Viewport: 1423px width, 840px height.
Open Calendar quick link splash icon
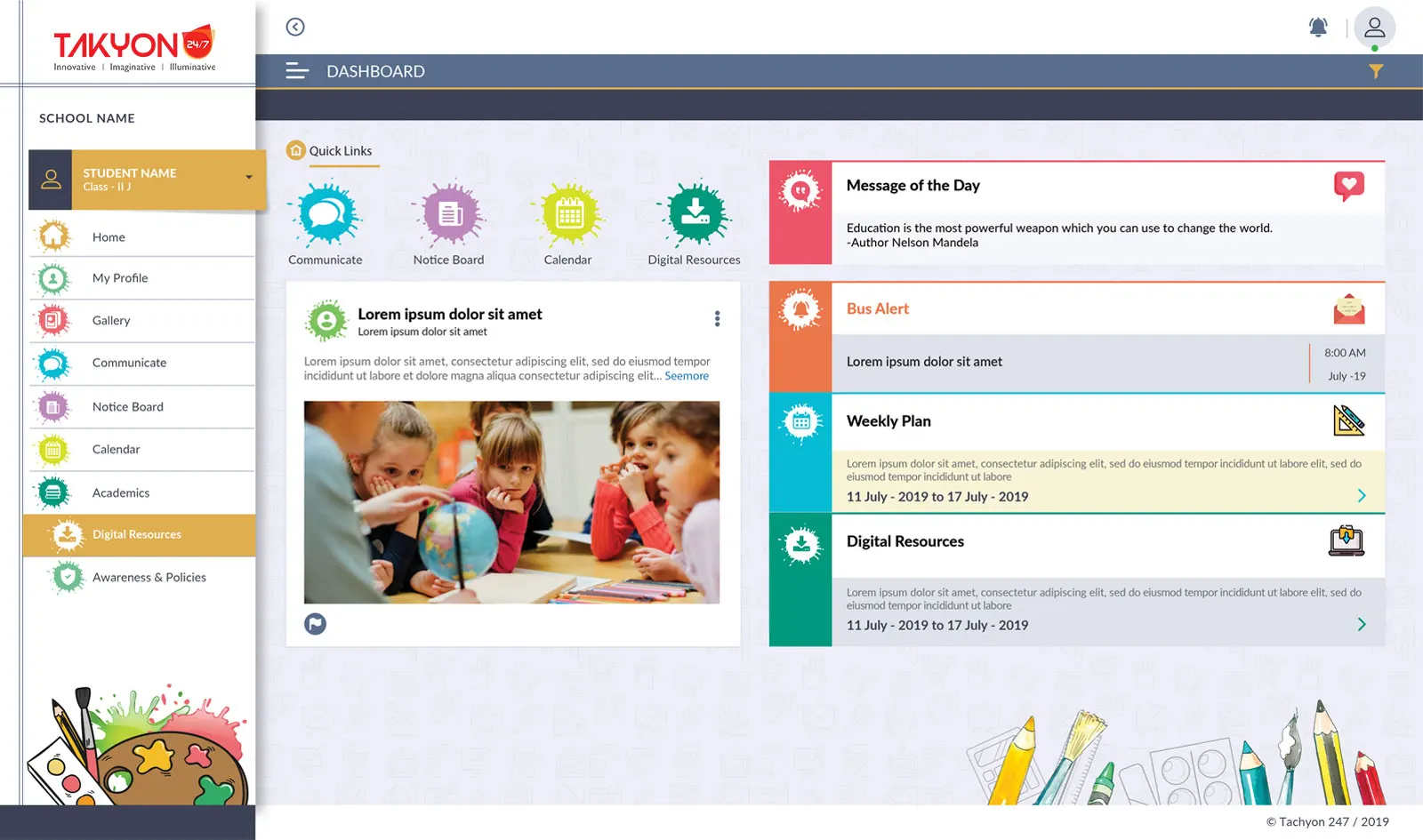pyautogui.click(x=568, y=214)
